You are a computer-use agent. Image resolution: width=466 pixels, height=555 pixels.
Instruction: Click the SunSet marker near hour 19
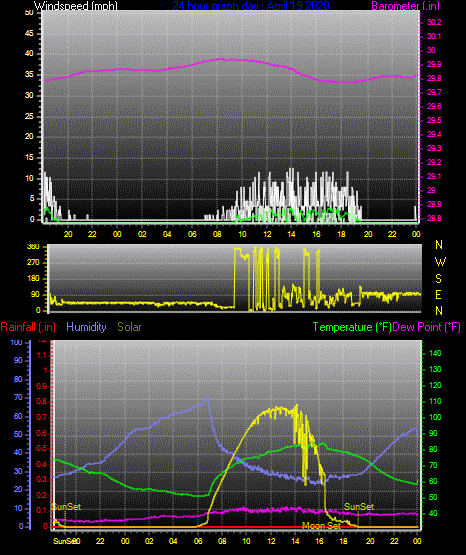[x=359, y=507]
